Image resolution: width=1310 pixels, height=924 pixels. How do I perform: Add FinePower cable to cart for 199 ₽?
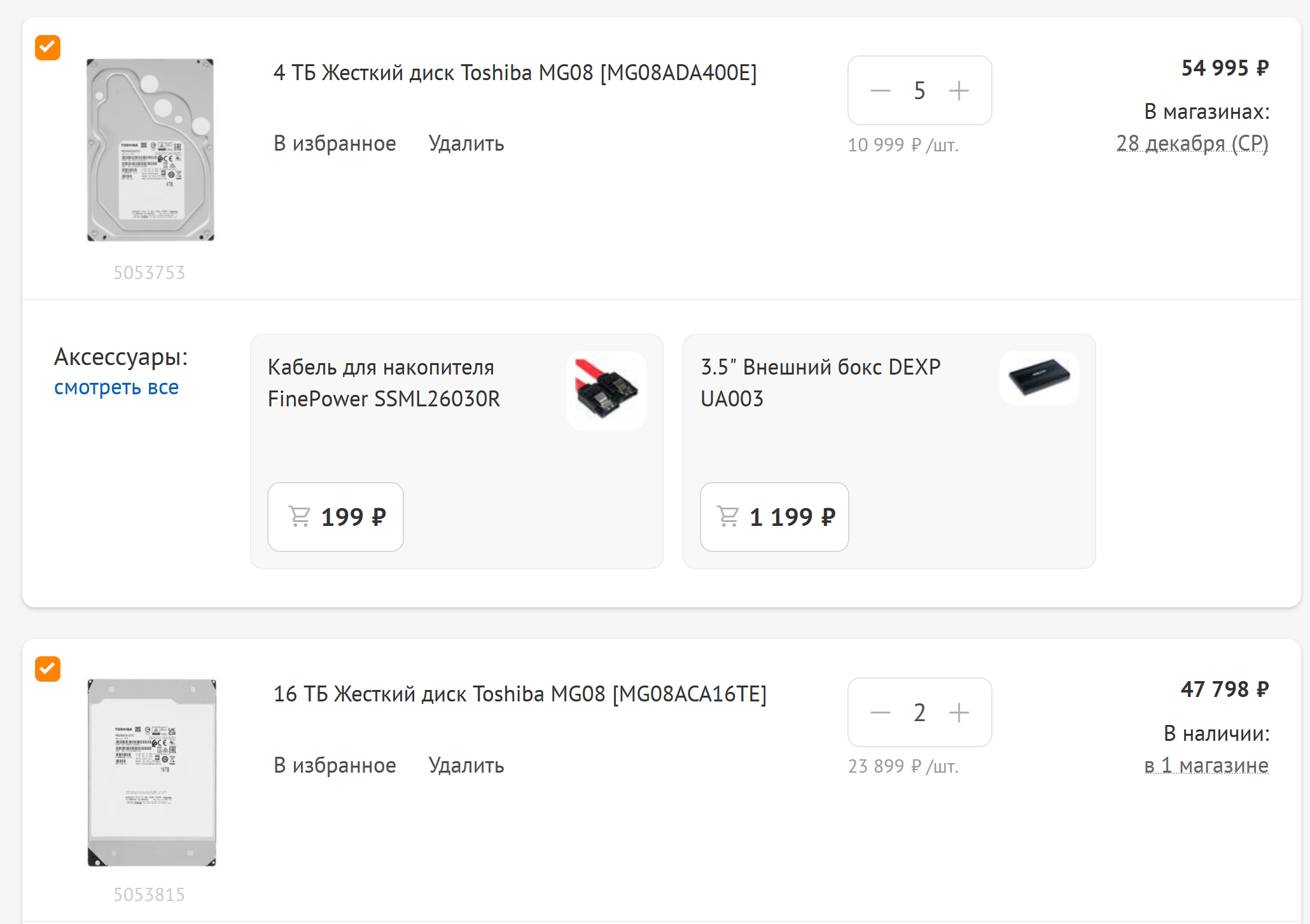tap(335, 517)
